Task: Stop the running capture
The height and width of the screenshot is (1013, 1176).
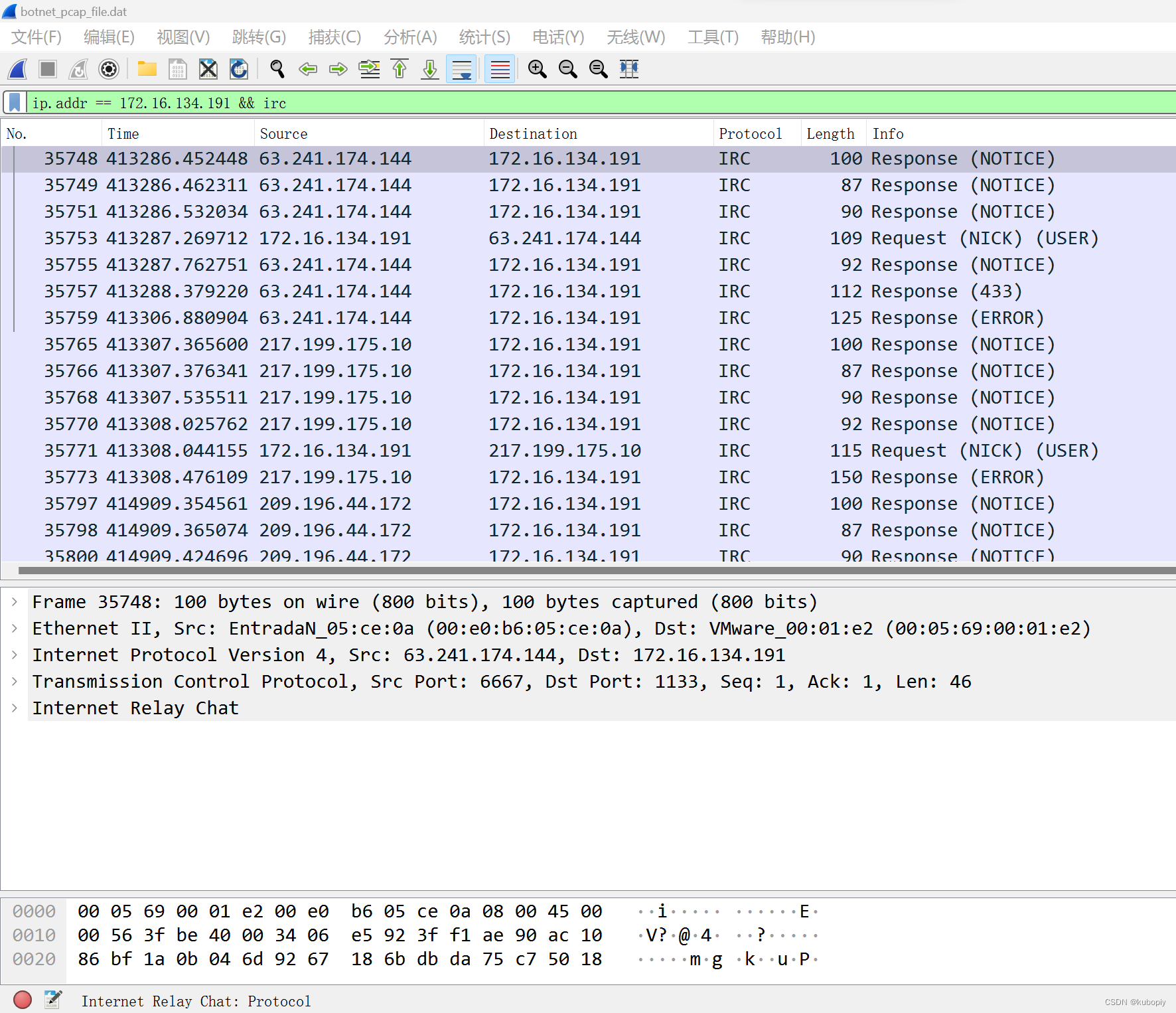Action: tap(48, 69)
